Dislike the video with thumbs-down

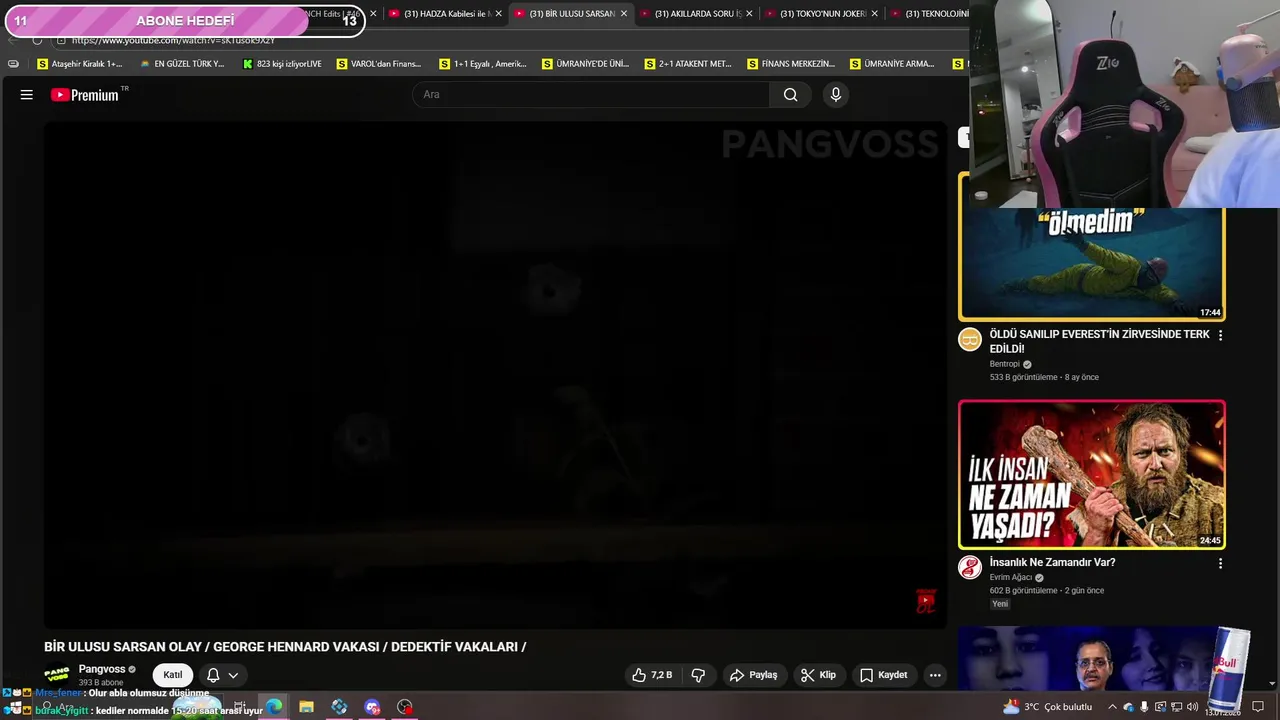(698, 675)
